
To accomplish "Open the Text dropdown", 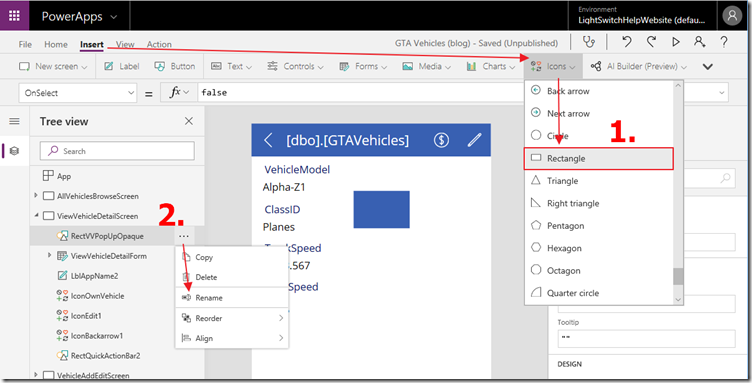I will pyautogui.click(x=232, y=67).
